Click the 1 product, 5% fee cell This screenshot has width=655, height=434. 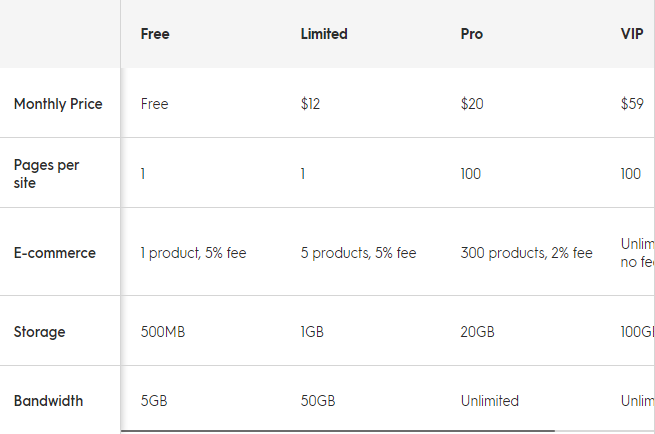coord(193,253)
